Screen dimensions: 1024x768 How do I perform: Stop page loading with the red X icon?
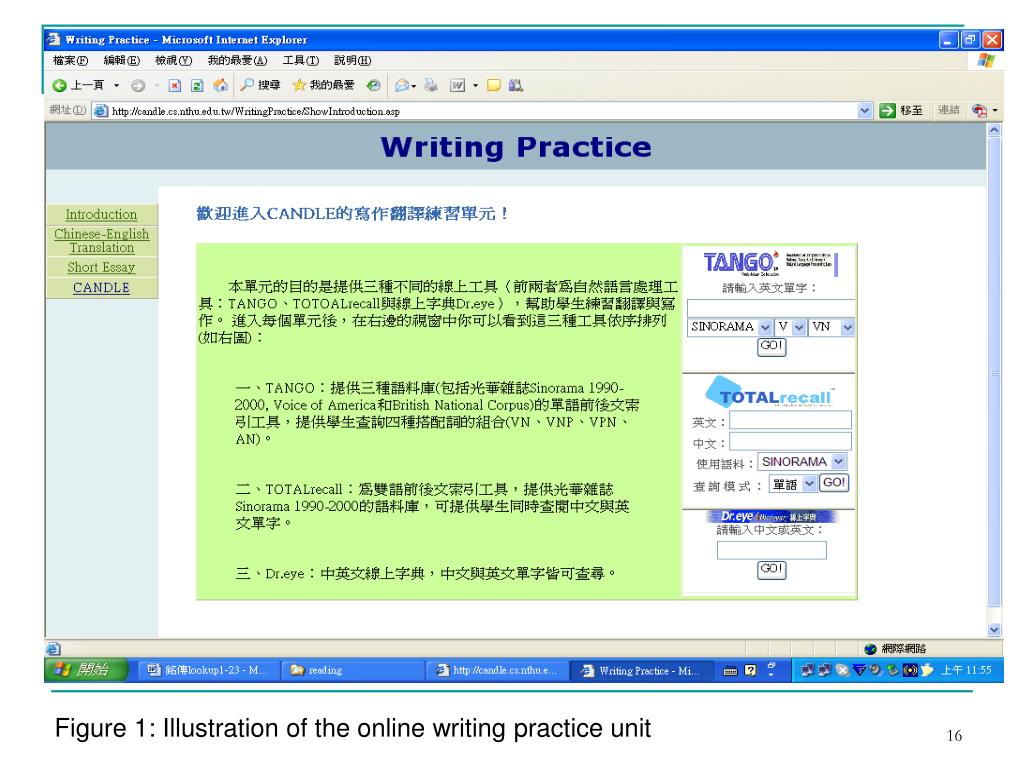click(x=174, y=86)
